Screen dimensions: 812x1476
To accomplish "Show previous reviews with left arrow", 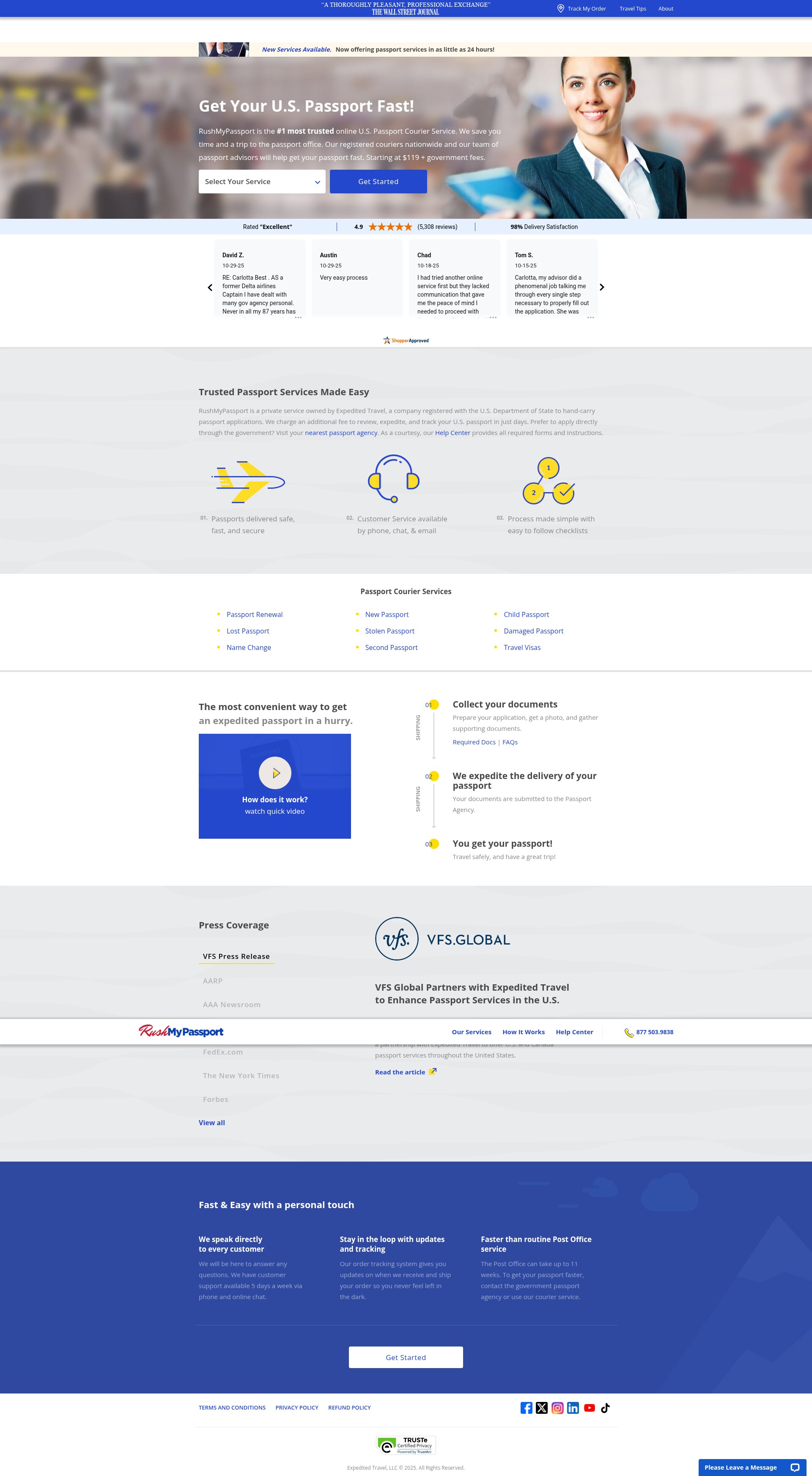I will click(210, 288).
